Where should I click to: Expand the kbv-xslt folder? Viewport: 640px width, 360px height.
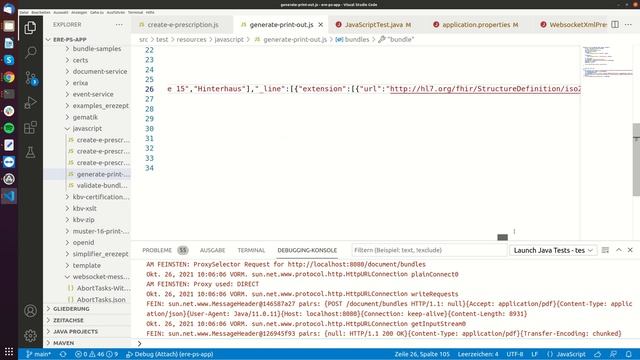(84, 208)
